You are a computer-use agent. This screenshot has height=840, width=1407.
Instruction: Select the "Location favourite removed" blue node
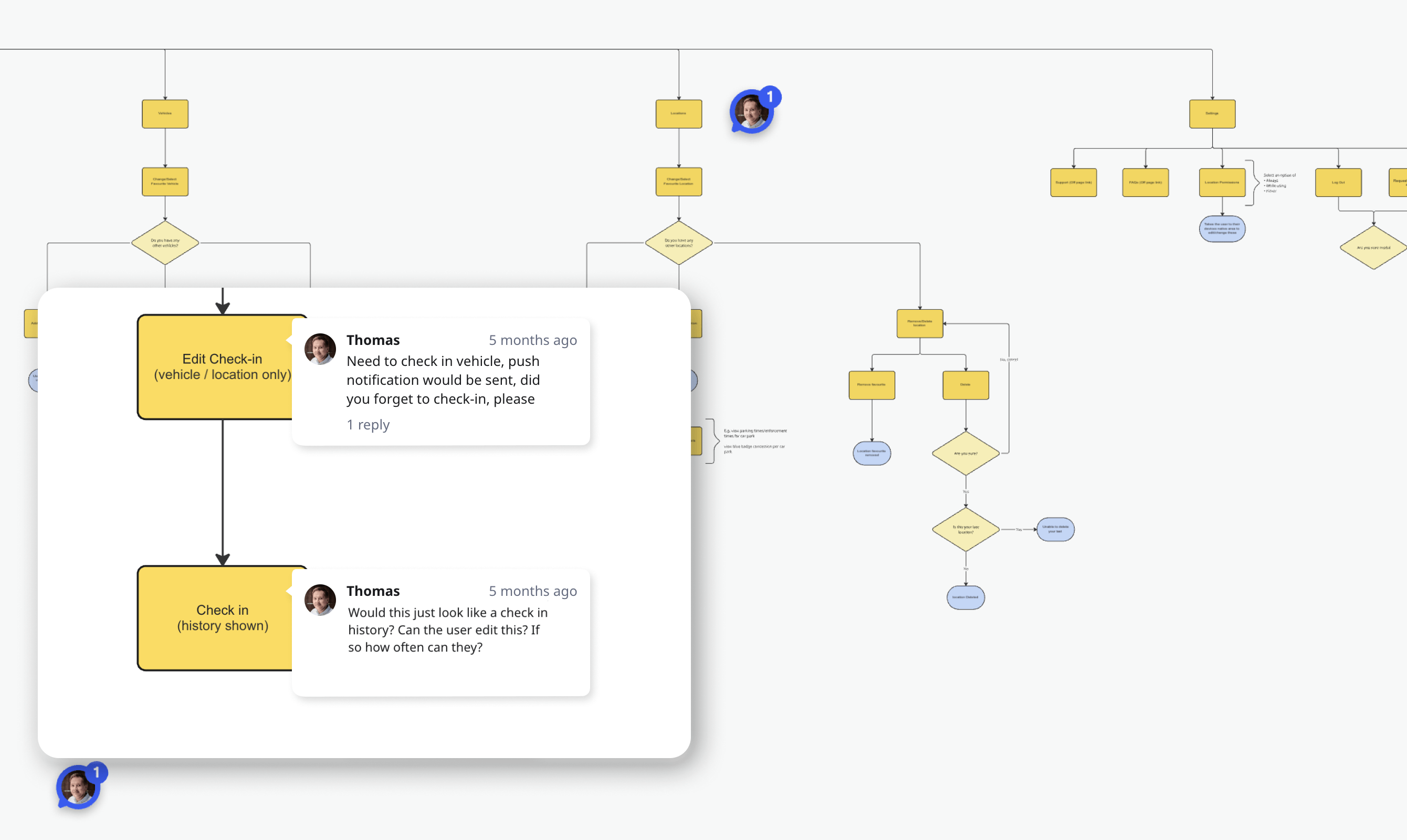pyautogui.click(x=871, y=454)
